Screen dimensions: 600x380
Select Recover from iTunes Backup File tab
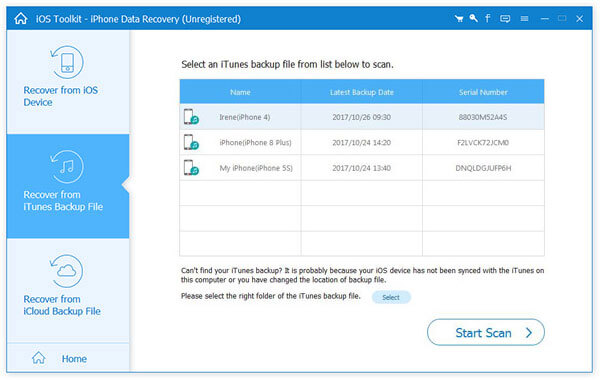[x=68, y=186]
